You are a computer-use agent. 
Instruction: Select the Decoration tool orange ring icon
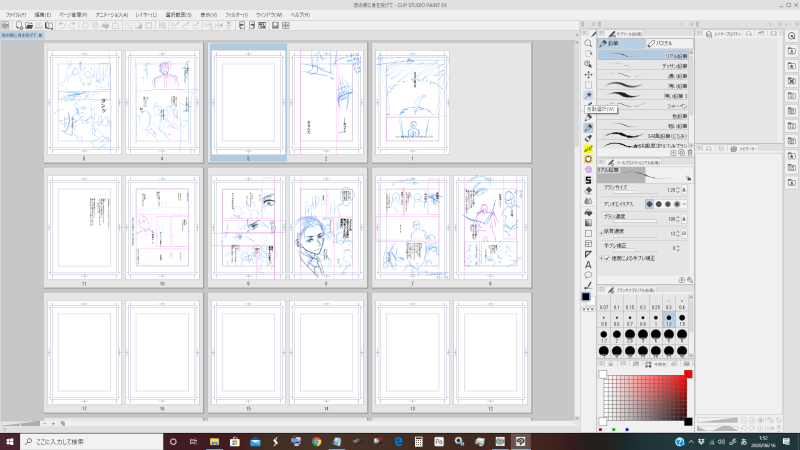click(x=588, y=159)
